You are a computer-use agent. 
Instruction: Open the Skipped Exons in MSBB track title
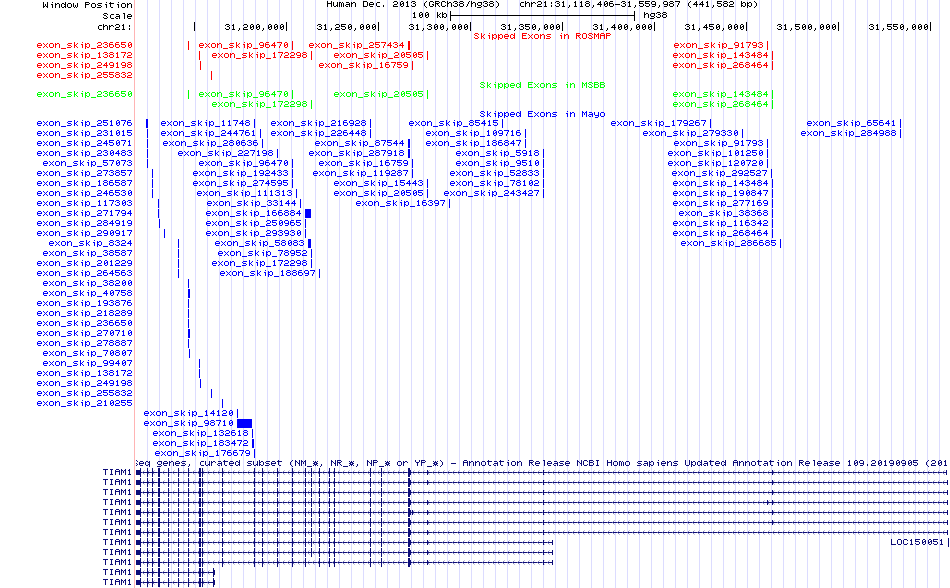click(x=541, y=85)
